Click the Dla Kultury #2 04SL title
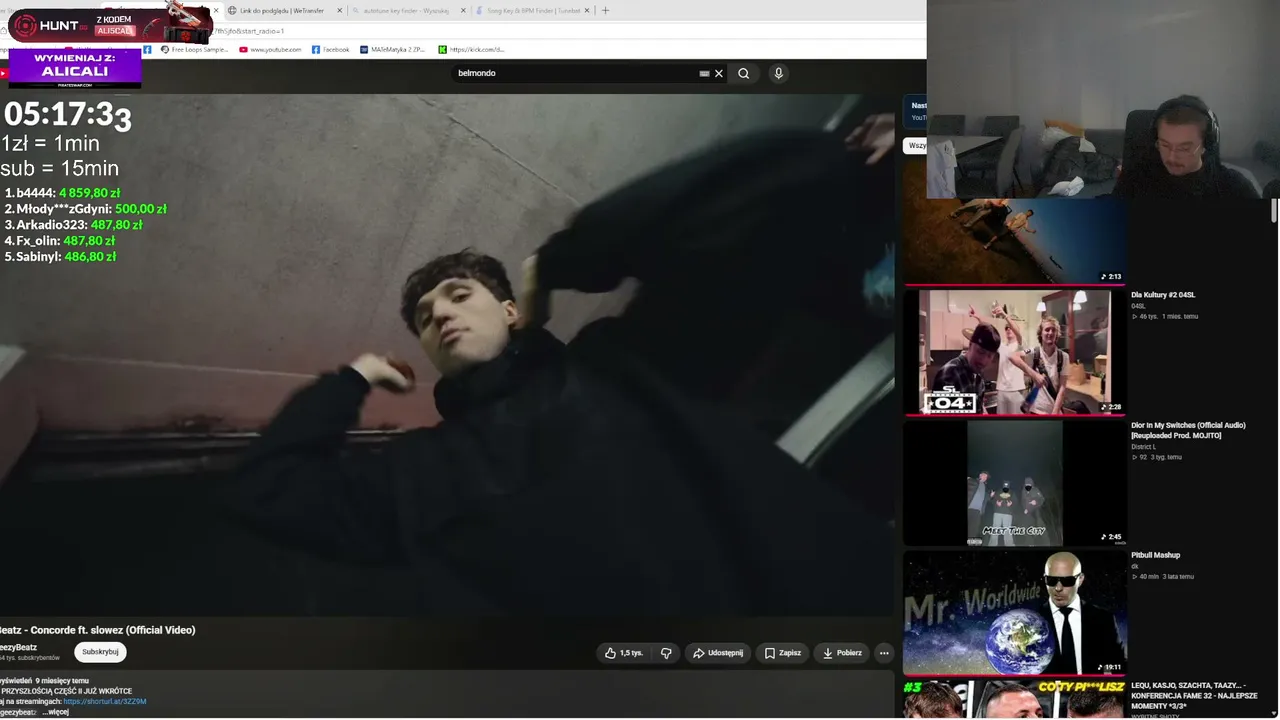Image resolution: width=1280 pixels, height=720 pixels. coord(1163,295)
